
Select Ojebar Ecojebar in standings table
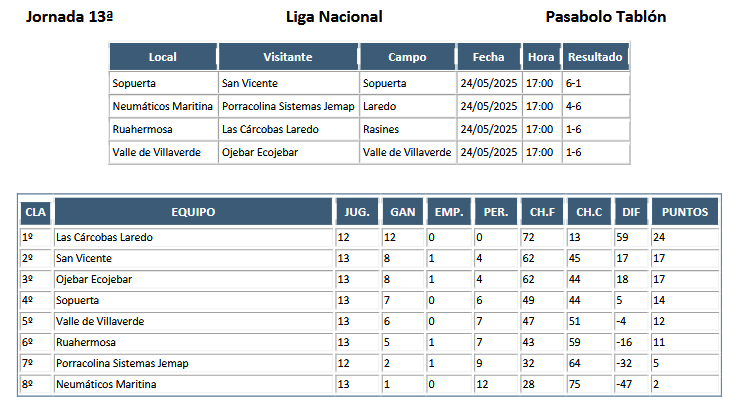[94, 280]
